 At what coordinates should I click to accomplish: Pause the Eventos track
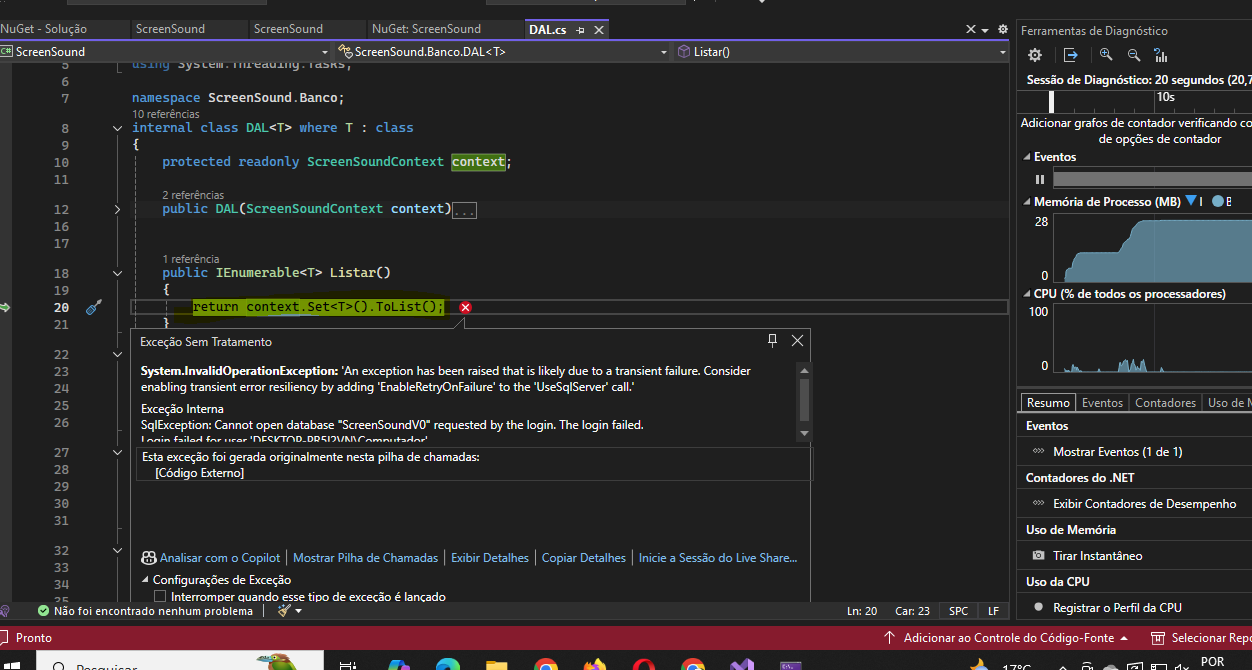1040,179
